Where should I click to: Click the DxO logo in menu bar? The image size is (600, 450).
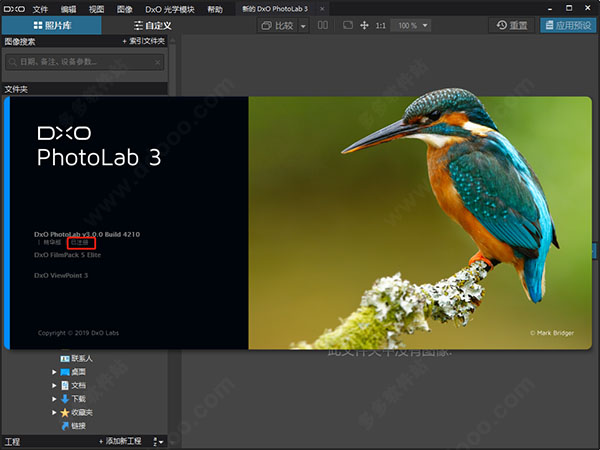14,9
